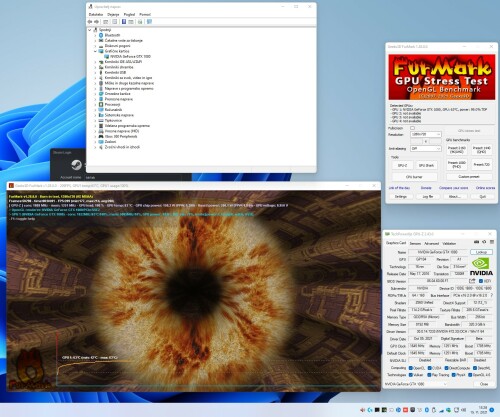Select NVIDIA GeForce GTX 1080 tree item

(x=130, y=56)
